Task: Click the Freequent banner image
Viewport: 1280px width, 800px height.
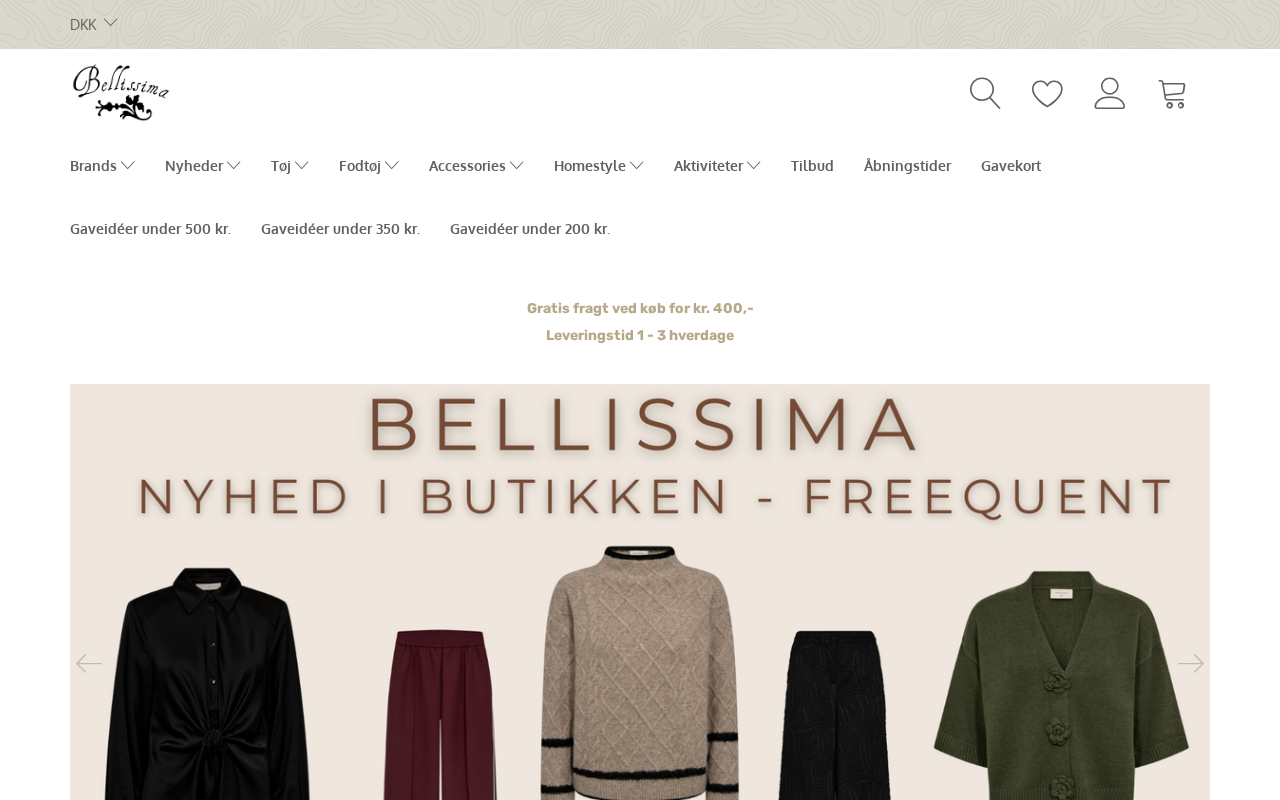Action: click(x=640, y=592)
